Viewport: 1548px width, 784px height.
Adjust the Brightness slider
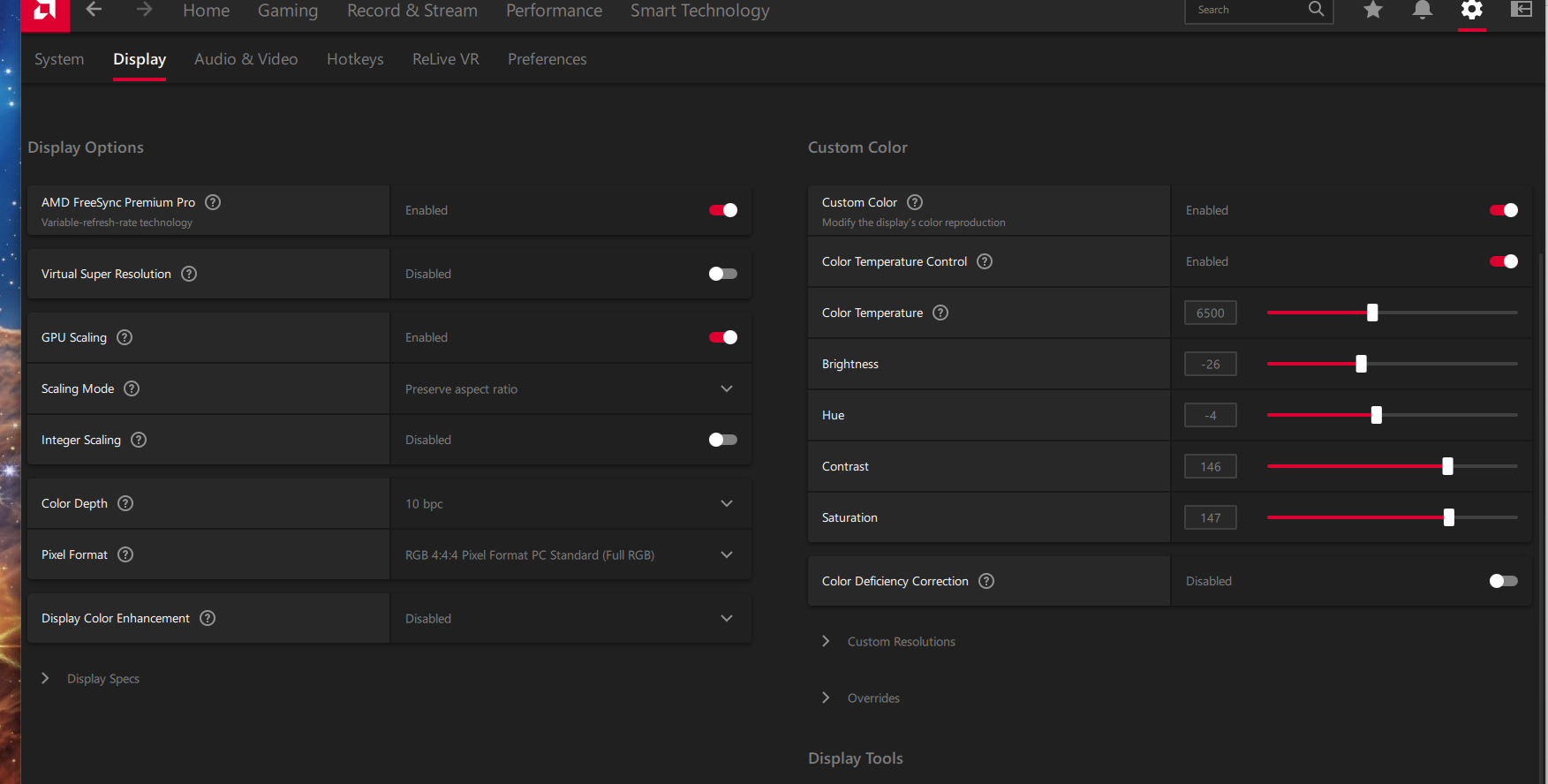(1393, 364)
